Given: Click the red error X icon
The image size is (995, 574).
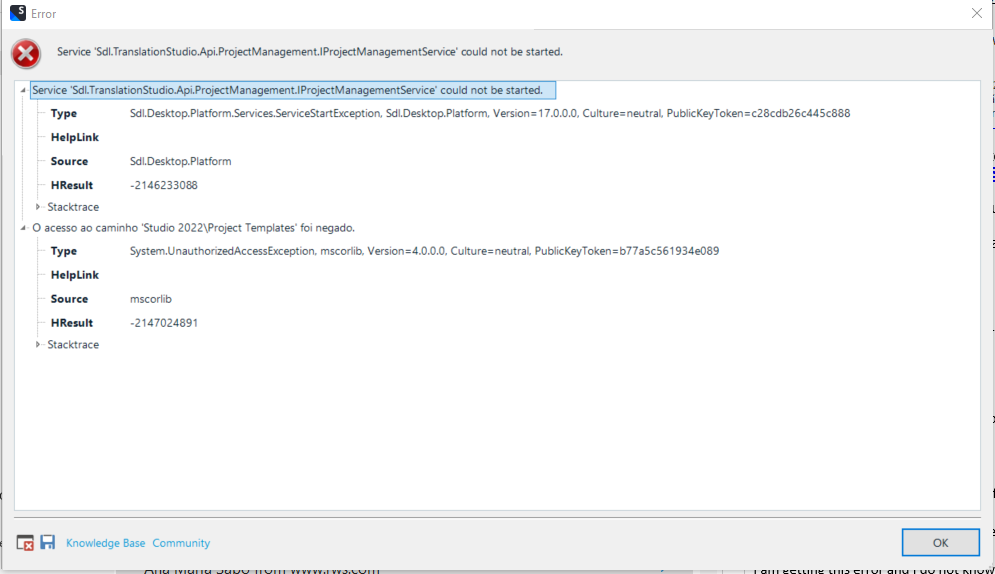Looking at the screenshot, I should pos(26,53).
